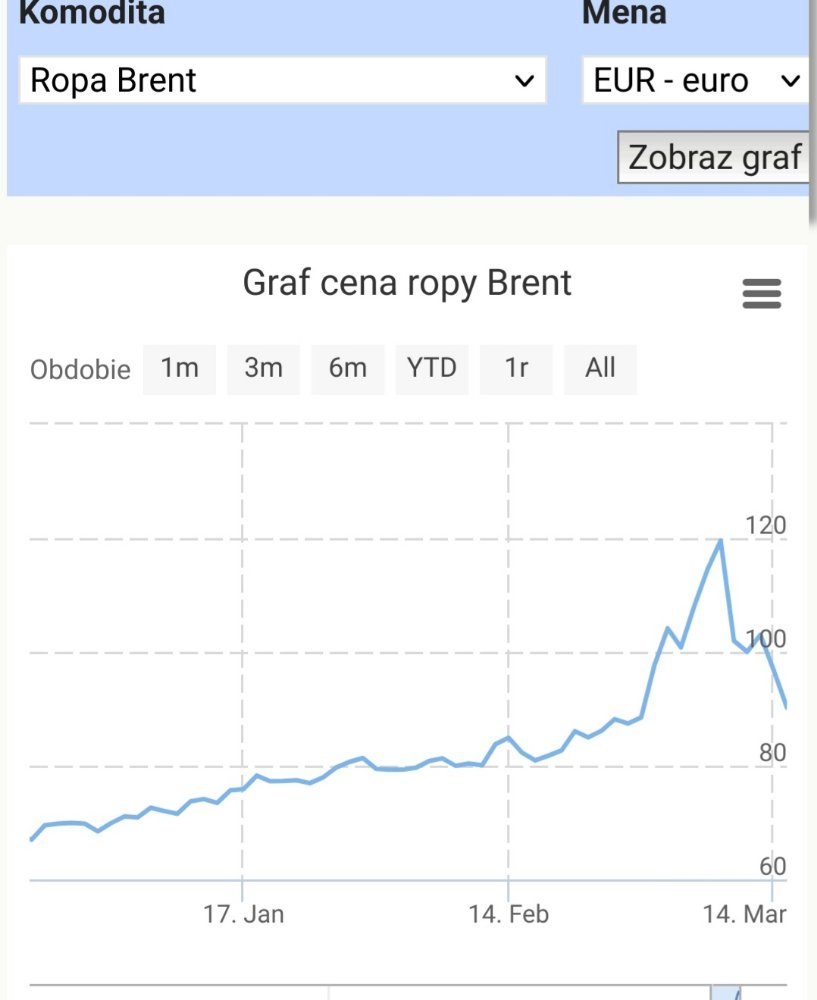Show the All period range
The height and width of the screenshot is (1000, 817).
(600, 368)
